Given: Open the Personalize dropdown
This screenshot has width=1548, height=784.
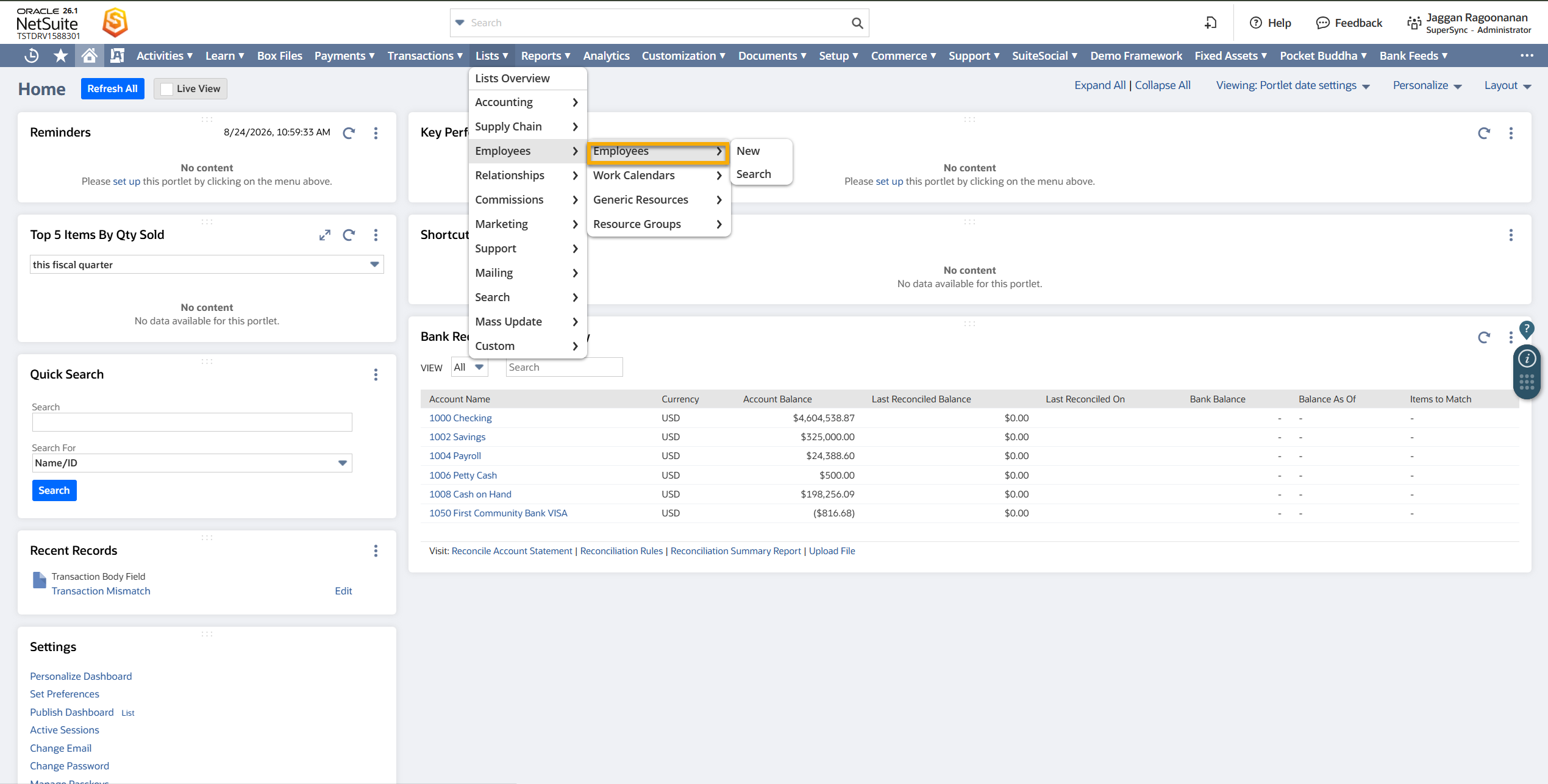Looking at the screenshot, I should pos(1427,86).
